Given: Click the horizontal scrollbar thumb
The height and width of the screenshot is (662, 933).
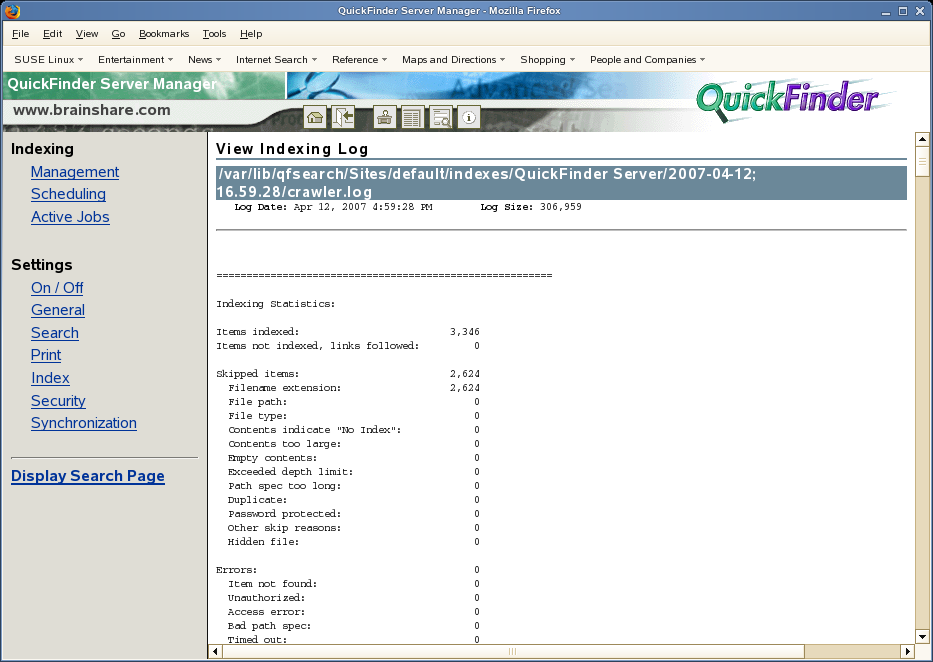Looking at the screenshot, I should [x=514, y=651].
